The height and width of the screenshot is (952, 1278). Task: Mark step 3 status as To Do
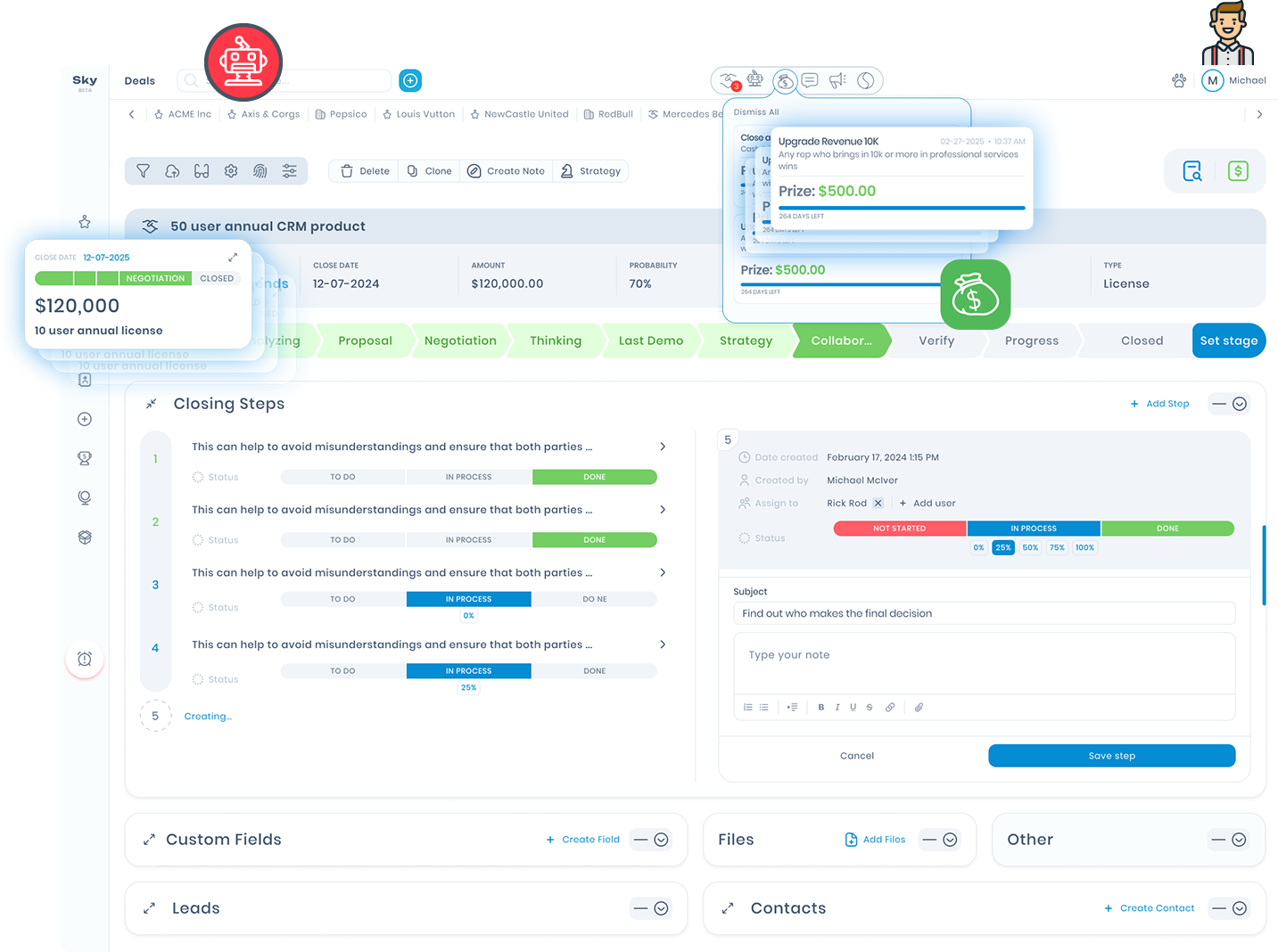tap(342, 599)
